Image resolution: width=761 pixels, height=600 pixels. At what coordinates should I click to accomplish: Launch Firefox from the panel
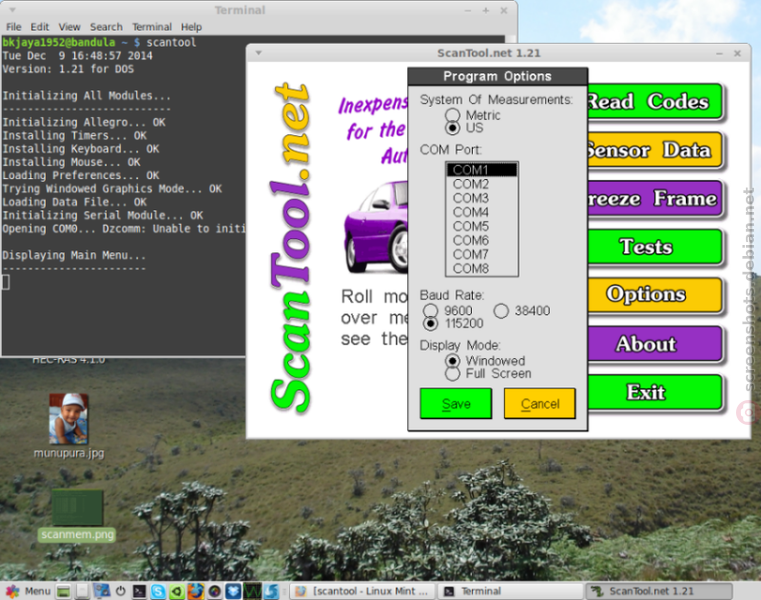click(196, 591)
